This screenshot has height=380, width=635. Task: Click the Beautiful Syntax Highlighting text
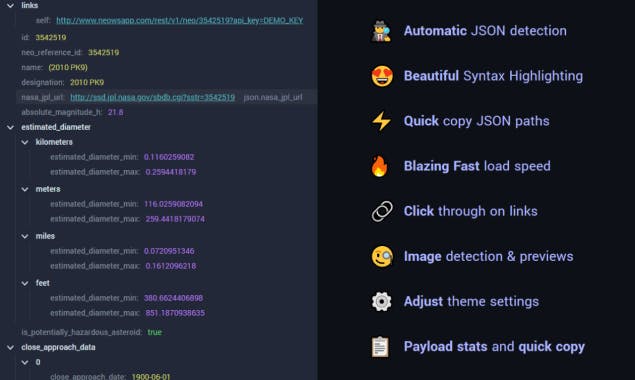click(x=493, y=76)
